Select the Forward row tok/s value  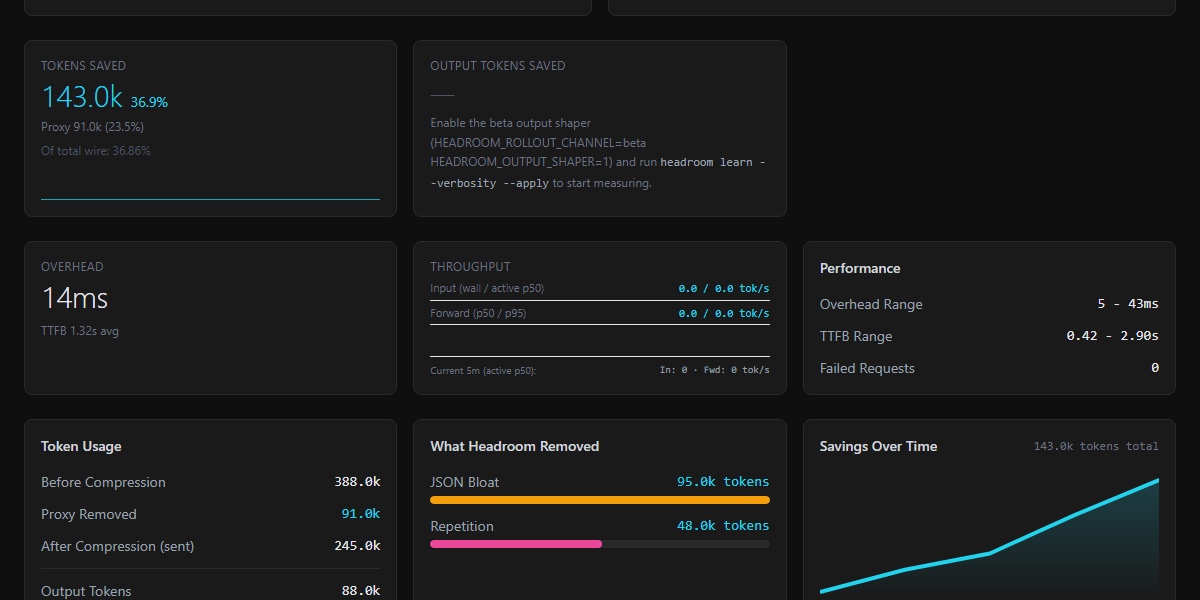[724, 313]
